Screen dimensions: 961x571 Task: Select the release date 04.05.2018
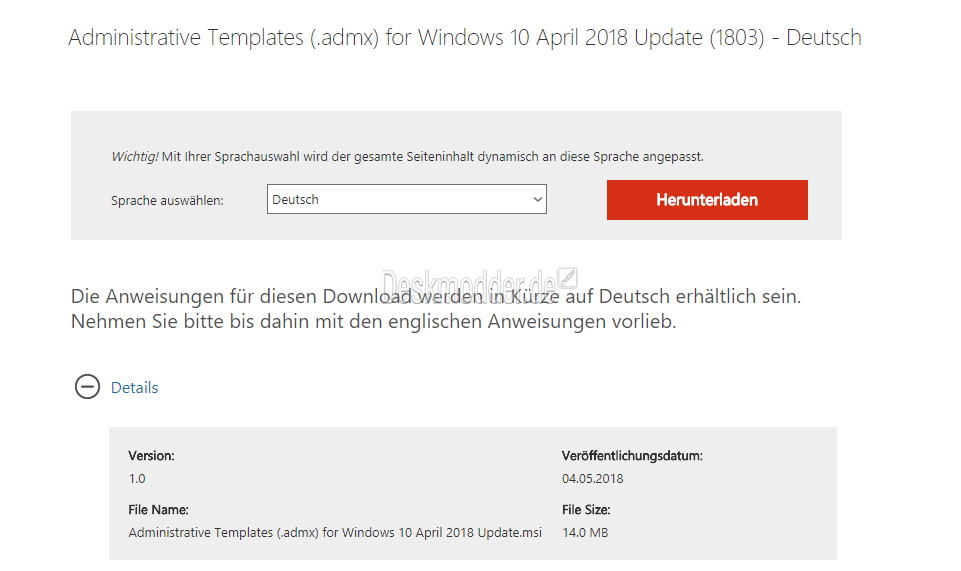(x=592, y=478)
